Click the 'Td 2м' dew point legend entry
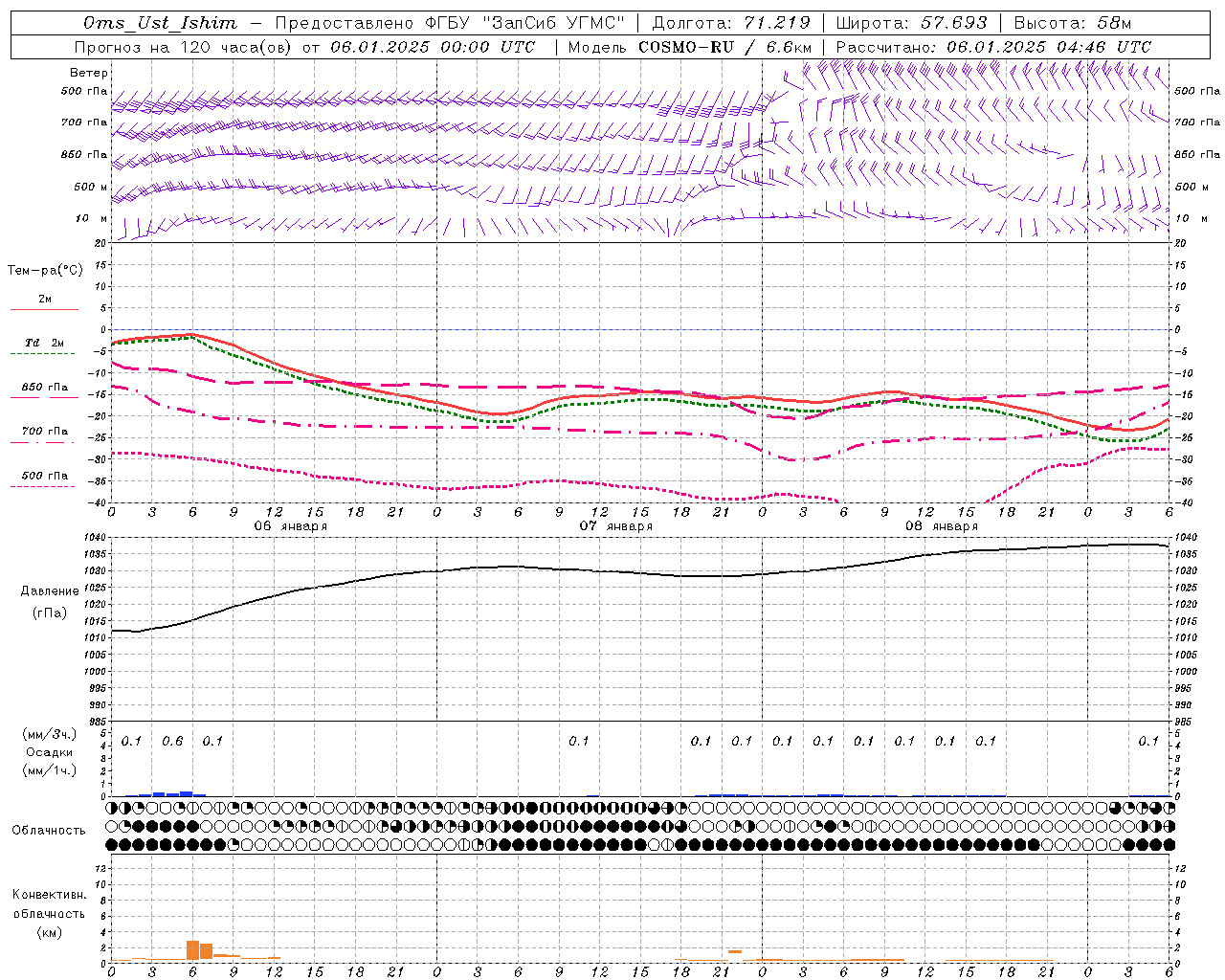This screenshot has width=1225, height=980. pyautogui.click(x=44, y=344)
